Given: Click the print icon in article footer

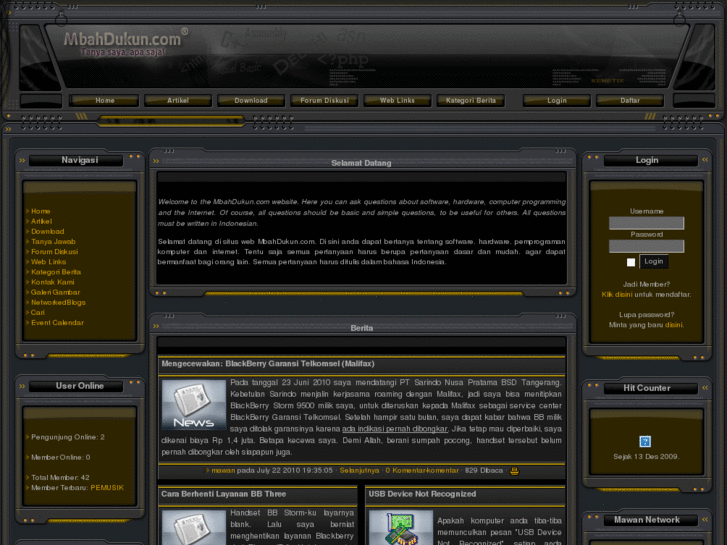Looking at the screenshot, I should click(x=514, y=471).
